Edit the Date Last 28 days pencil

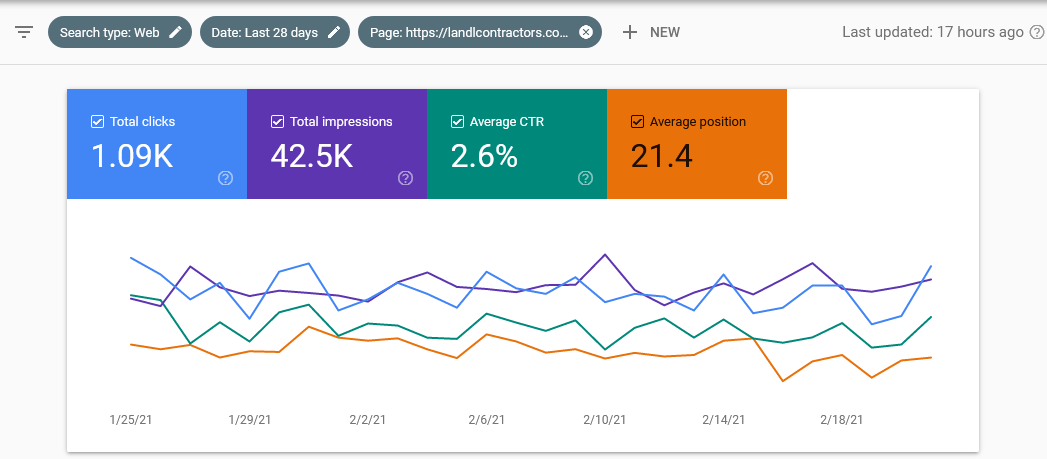click(334, 32)
